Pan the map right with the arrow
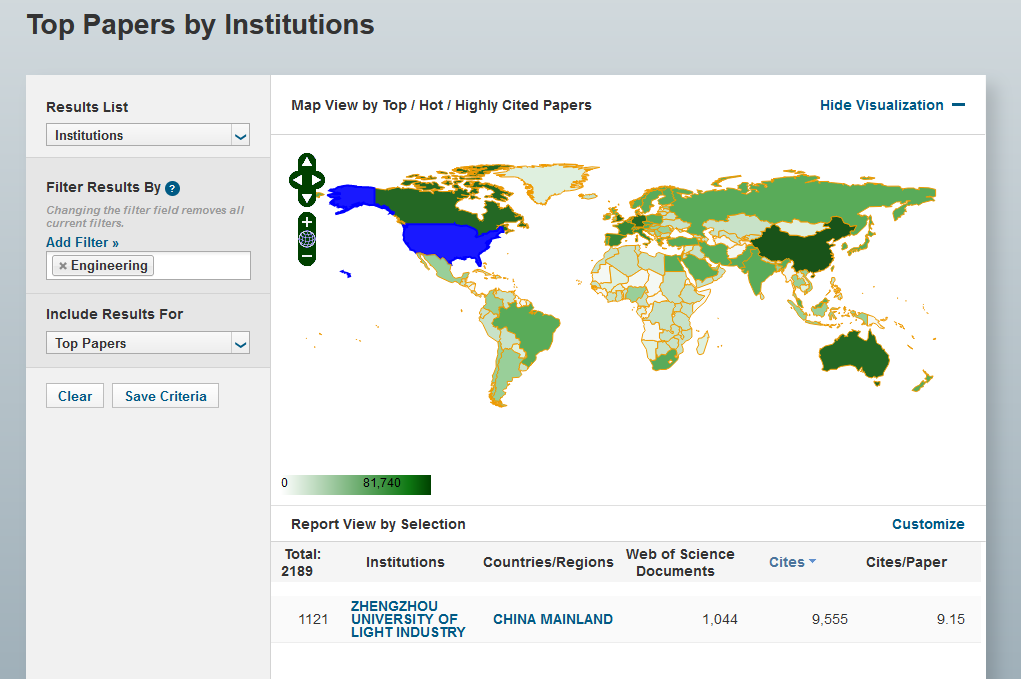 [x=319, y=180]
